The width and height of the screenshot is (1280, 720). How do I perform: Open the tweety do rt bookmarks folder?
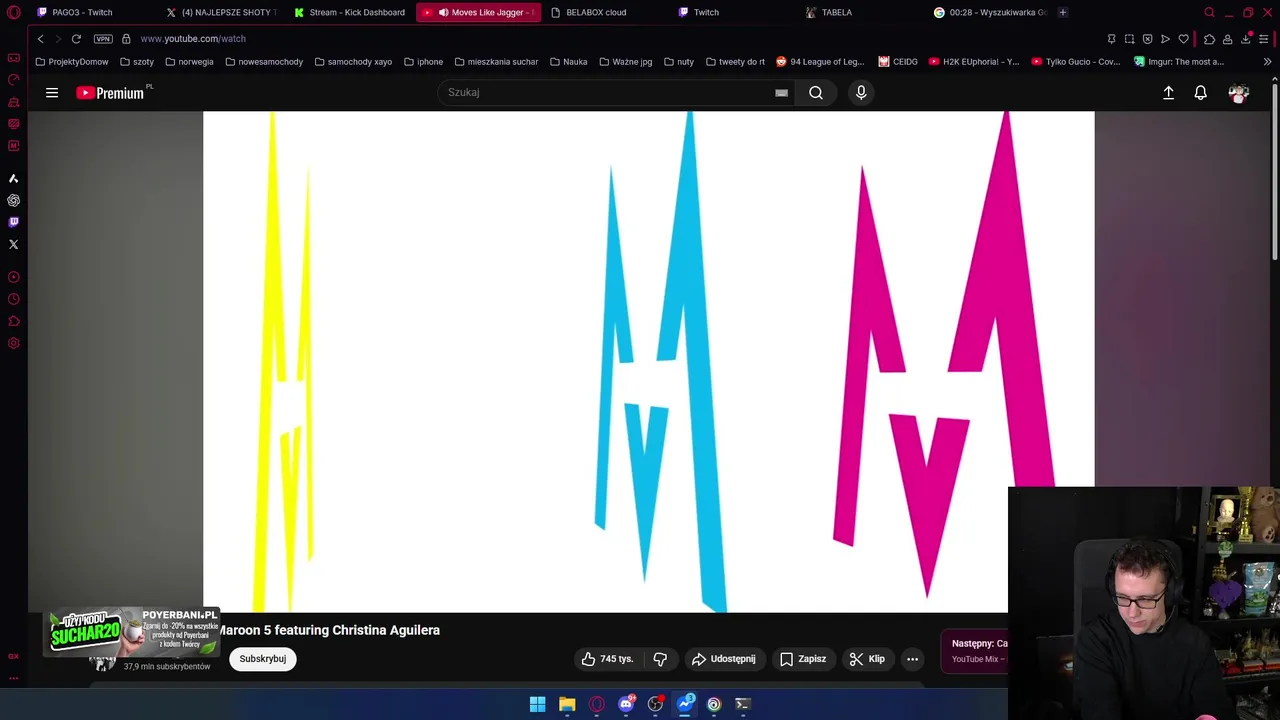[x=735, y=62]
